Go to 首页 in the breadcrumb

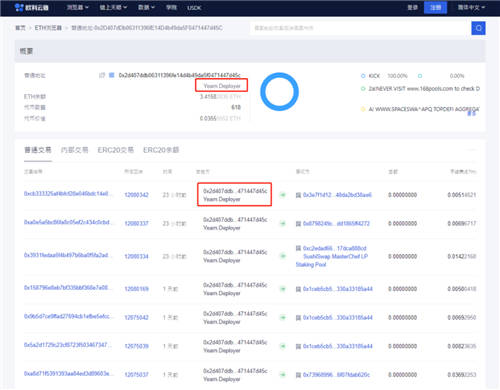click(20, 28)
